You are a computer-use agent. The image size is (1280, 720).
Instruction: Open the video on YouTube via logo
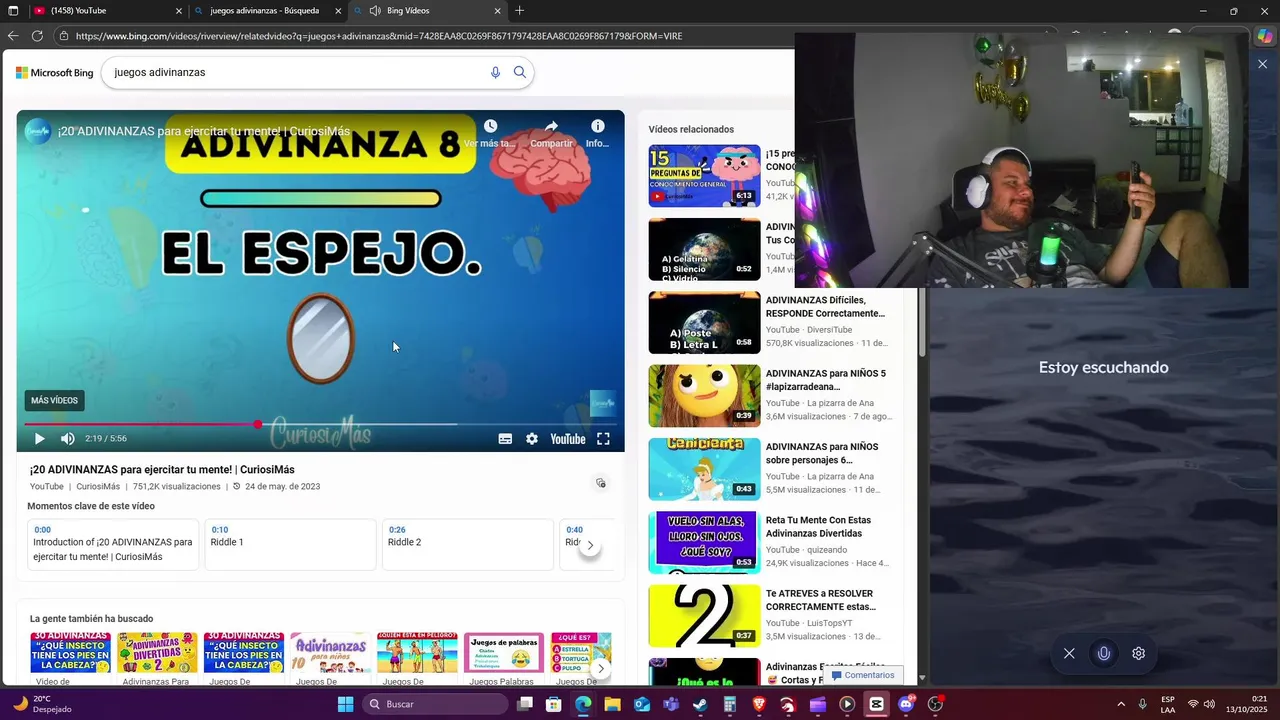tap(568, 439)
